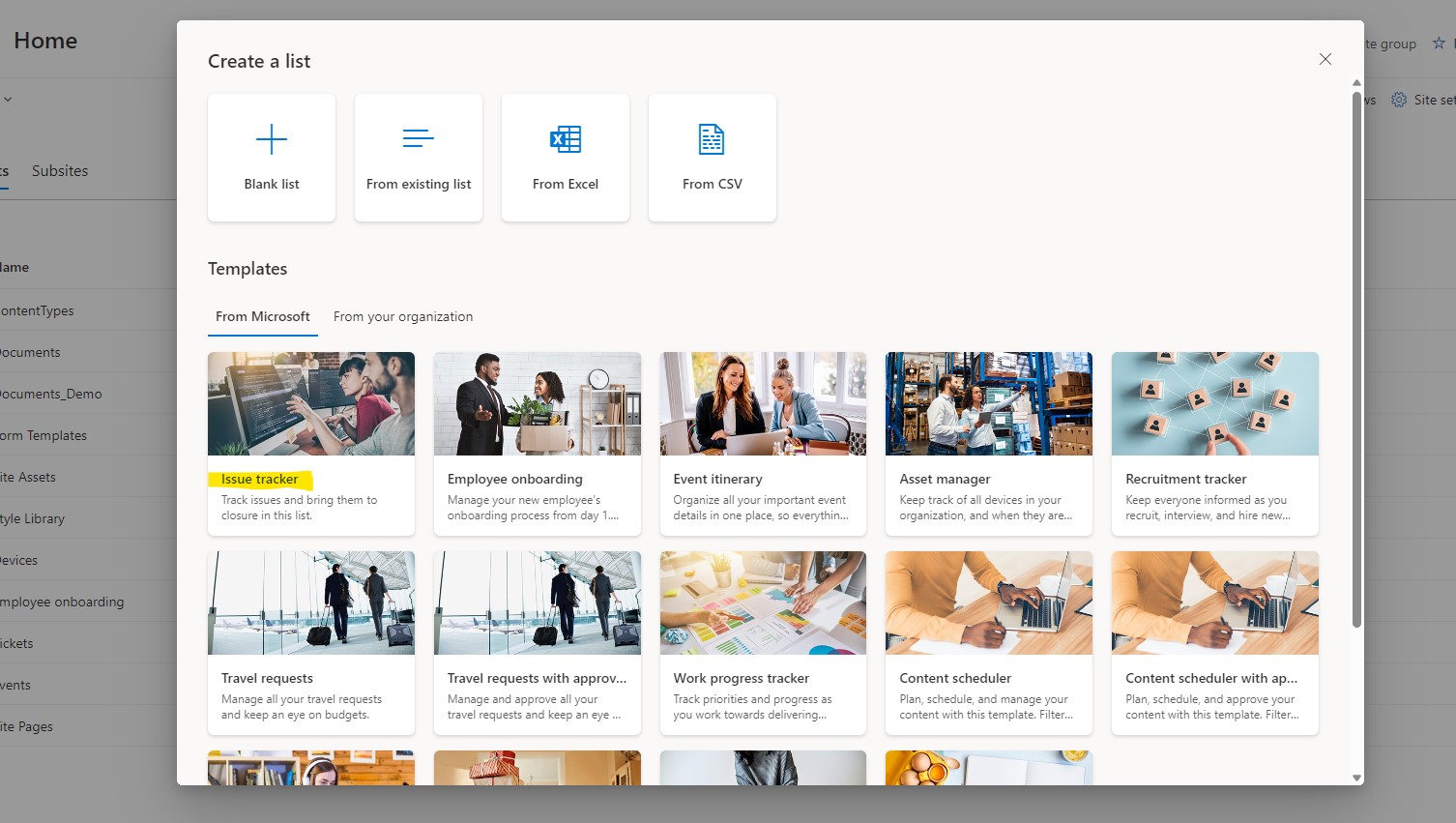The image size is (1456, 823).
Task: Select the Travel requests template
Action: click(x=310, y=642)
